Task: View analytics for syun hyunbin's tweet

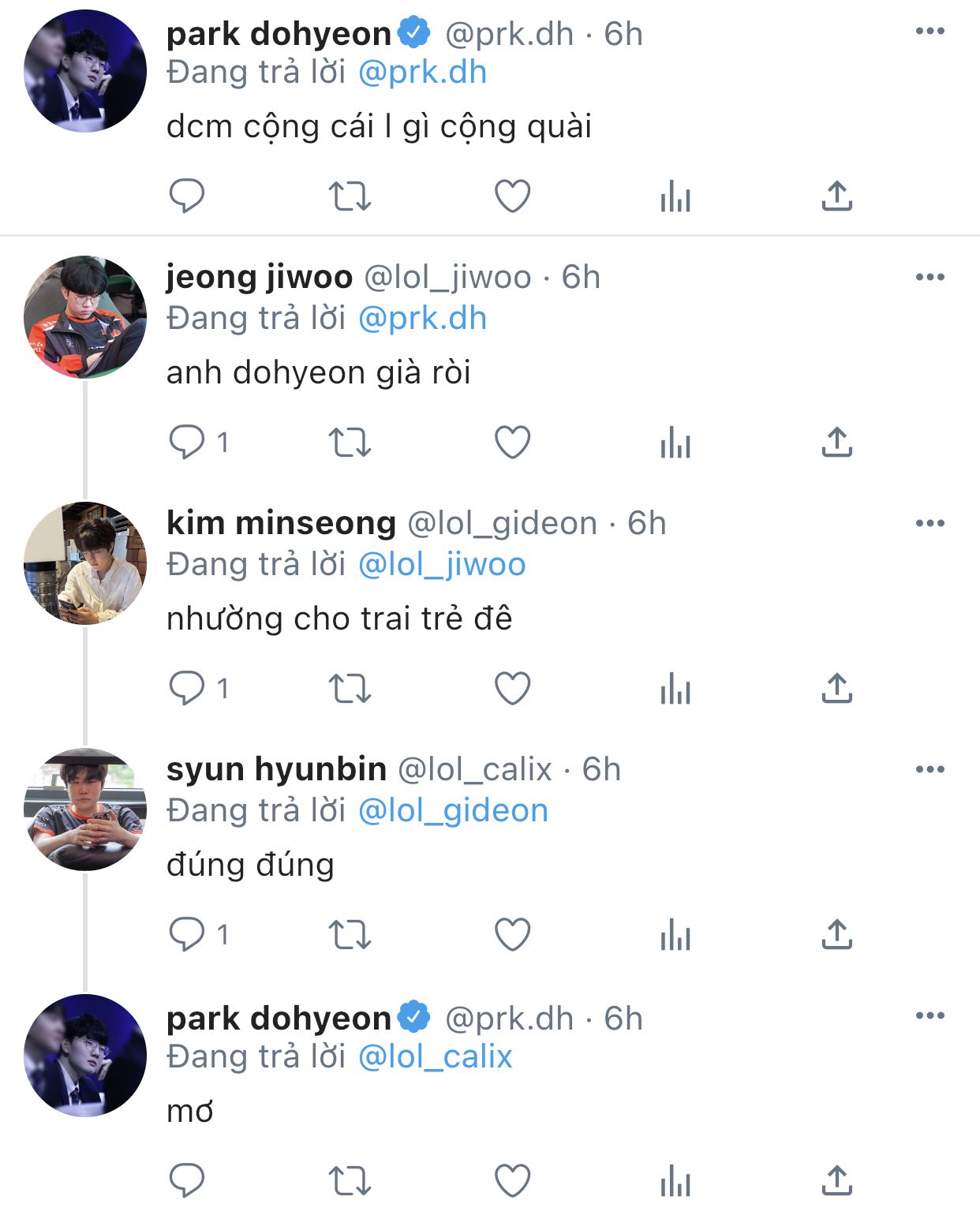Action: click(x=675, y=934)
